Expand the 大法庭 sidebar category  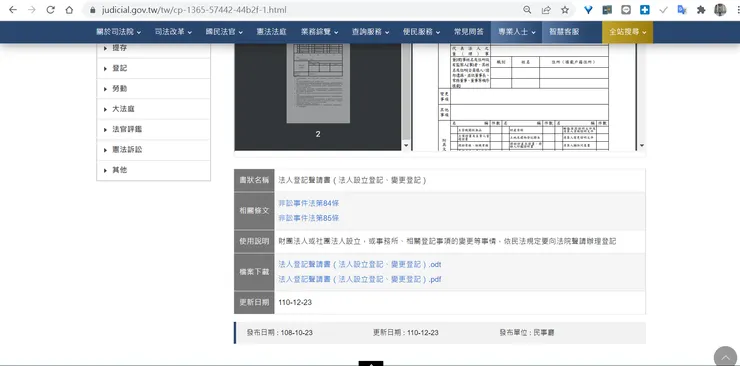pyautogui.click(x=153, y=109)
